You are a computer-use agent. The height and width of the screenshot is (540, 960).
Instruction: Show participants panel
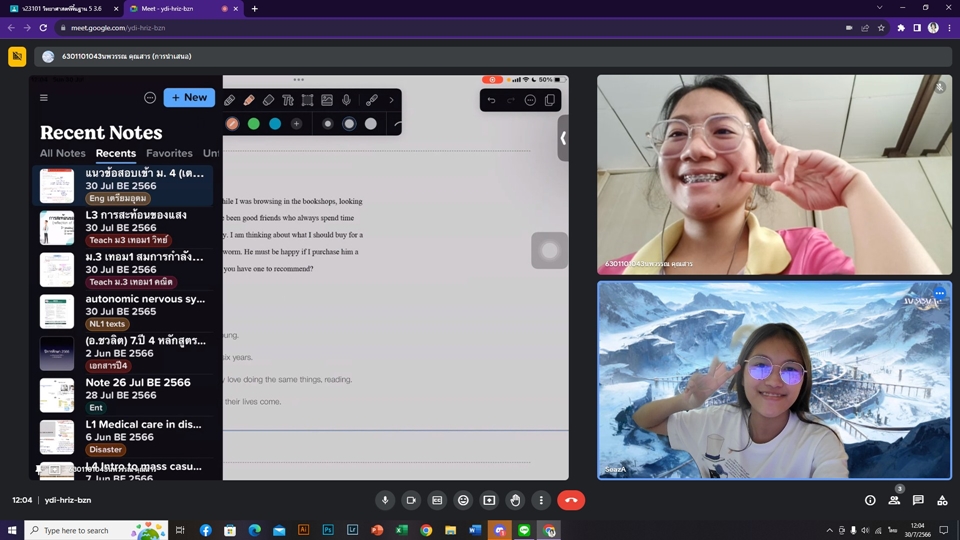(894, 500)
